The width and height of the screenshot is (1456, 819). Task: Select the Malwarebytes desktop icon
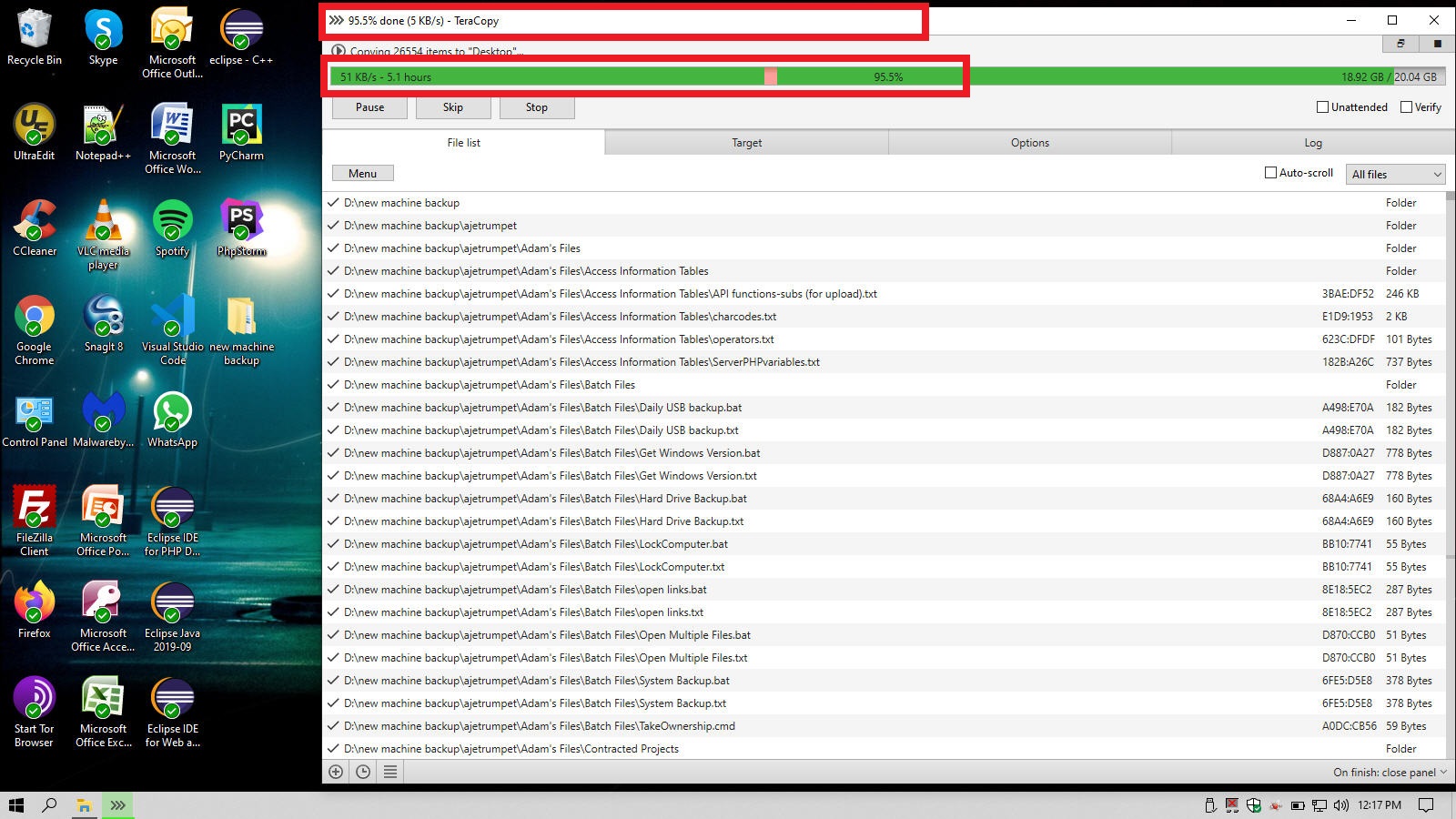pos(103,420)
